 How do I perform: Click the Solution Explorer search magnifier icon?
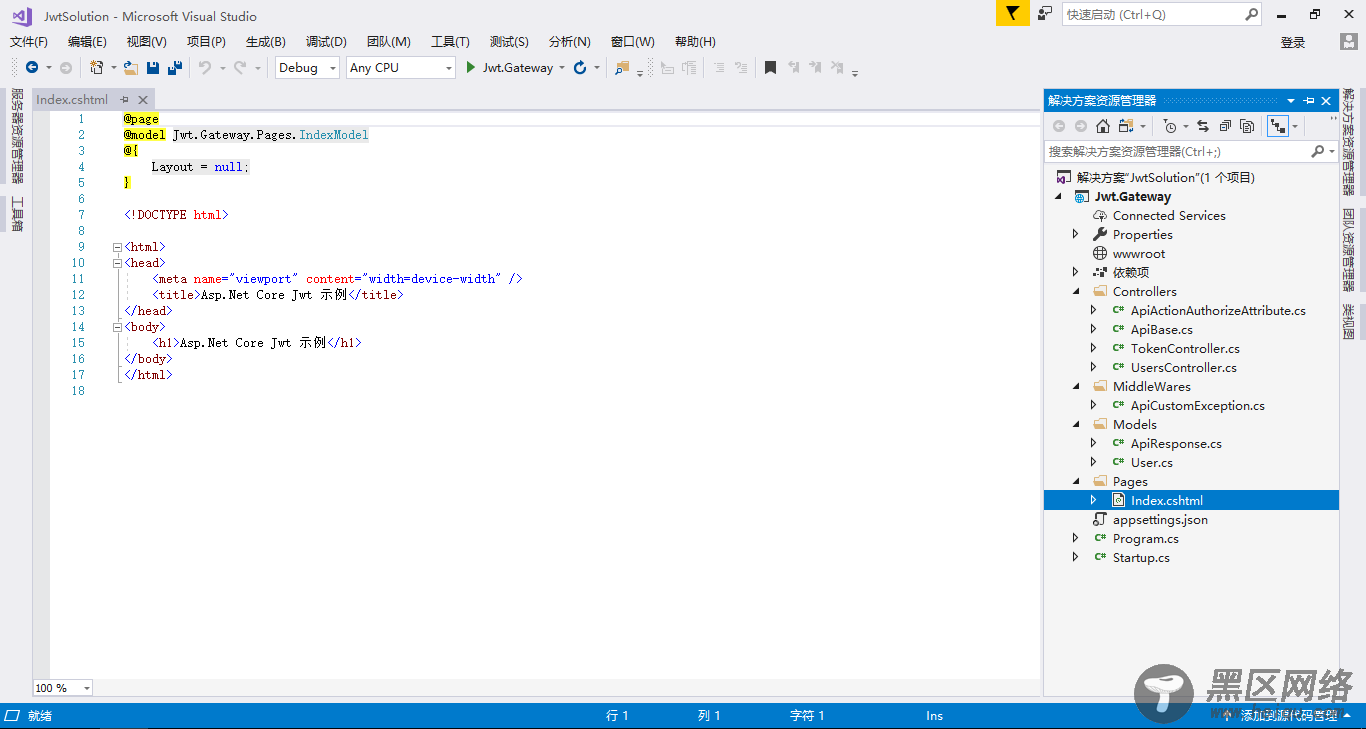tap(1318, 151)
